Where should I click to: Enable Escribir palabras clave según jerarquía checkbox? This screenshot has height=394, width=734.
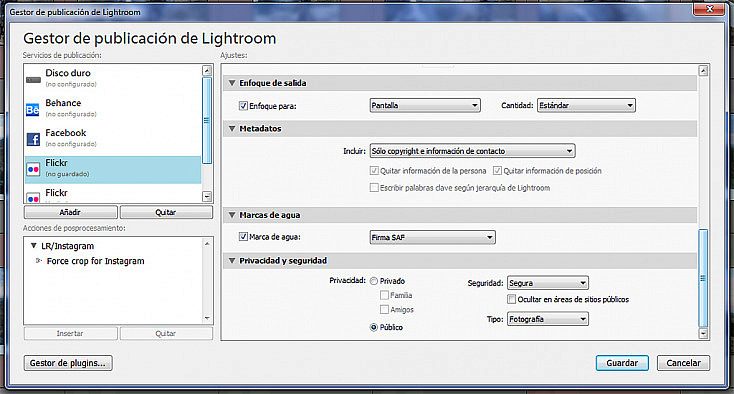[374, 188]
